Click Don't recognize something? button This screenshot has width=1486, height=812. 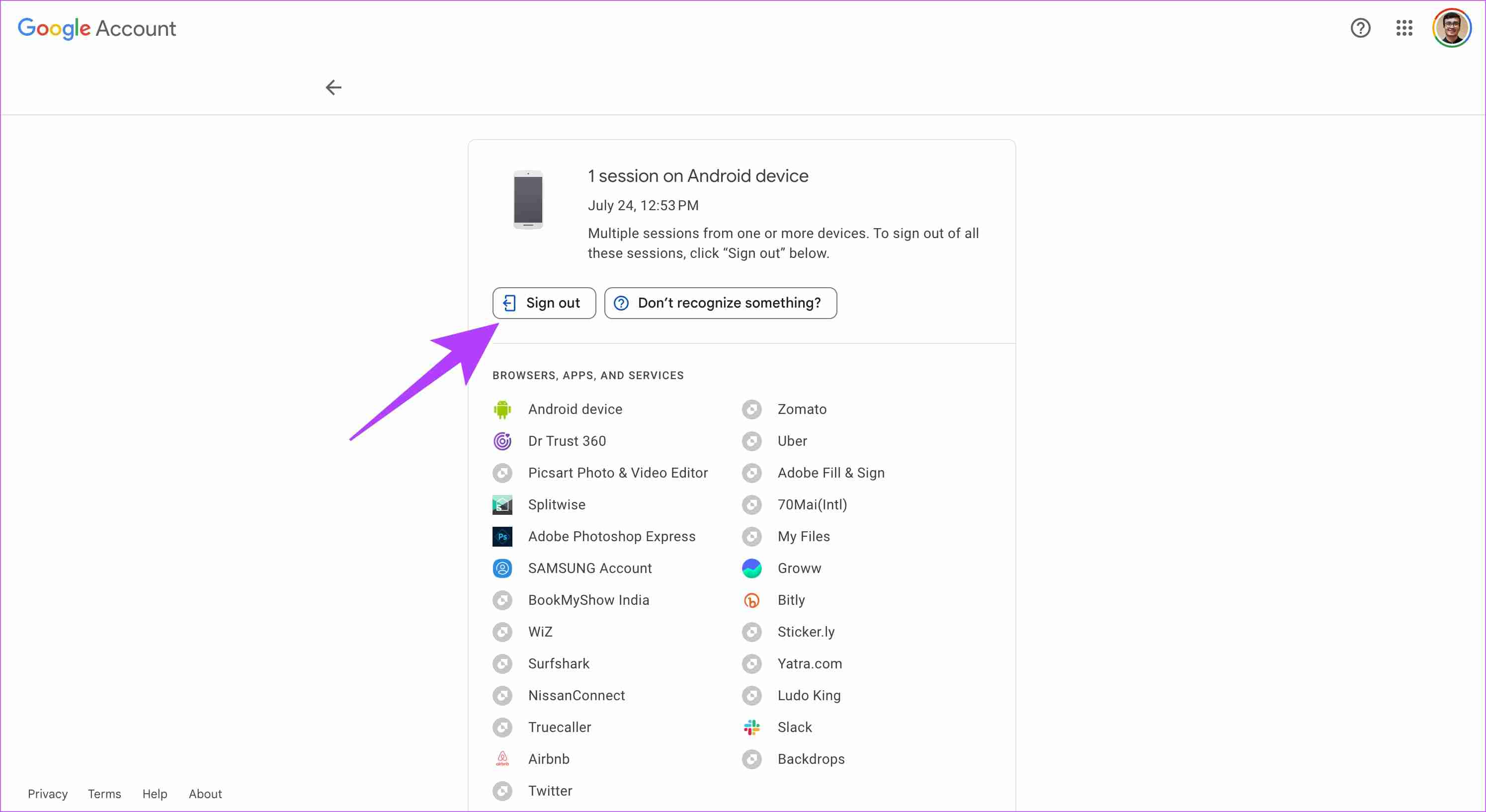720,302
